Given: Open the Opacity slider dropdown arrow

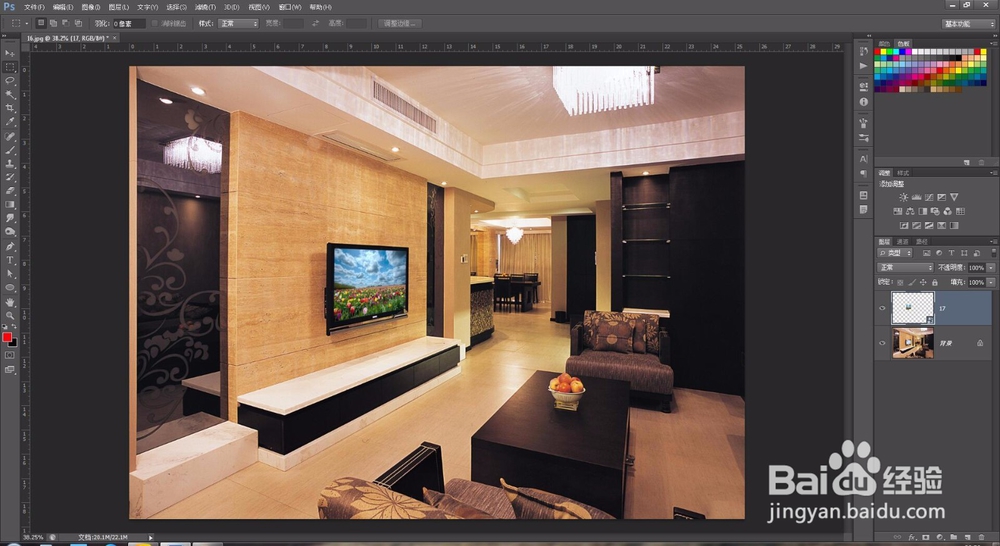Looking at the screenshot, I should point(991,268).
